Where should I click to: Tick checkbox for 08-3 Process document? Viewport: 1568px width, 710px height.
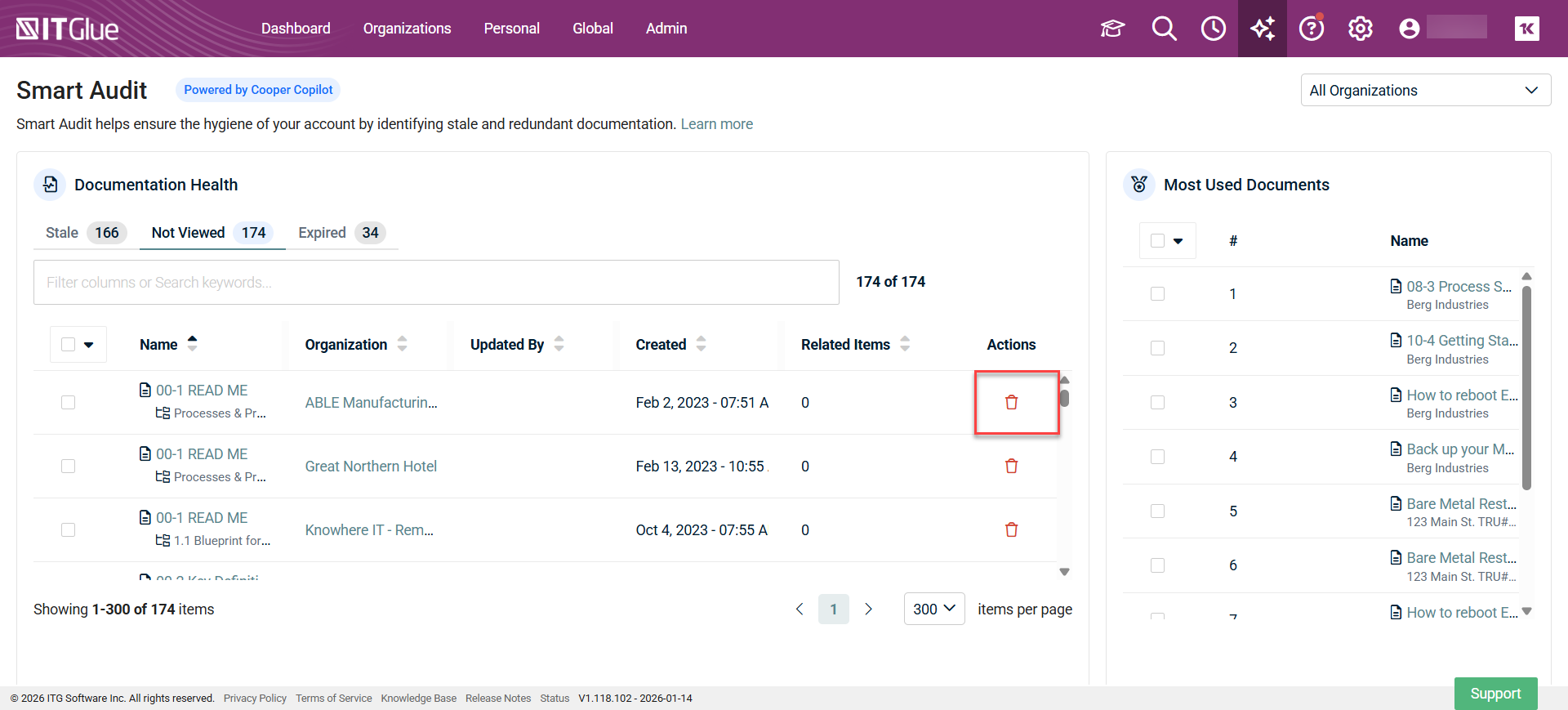[x=1157, y=293]
